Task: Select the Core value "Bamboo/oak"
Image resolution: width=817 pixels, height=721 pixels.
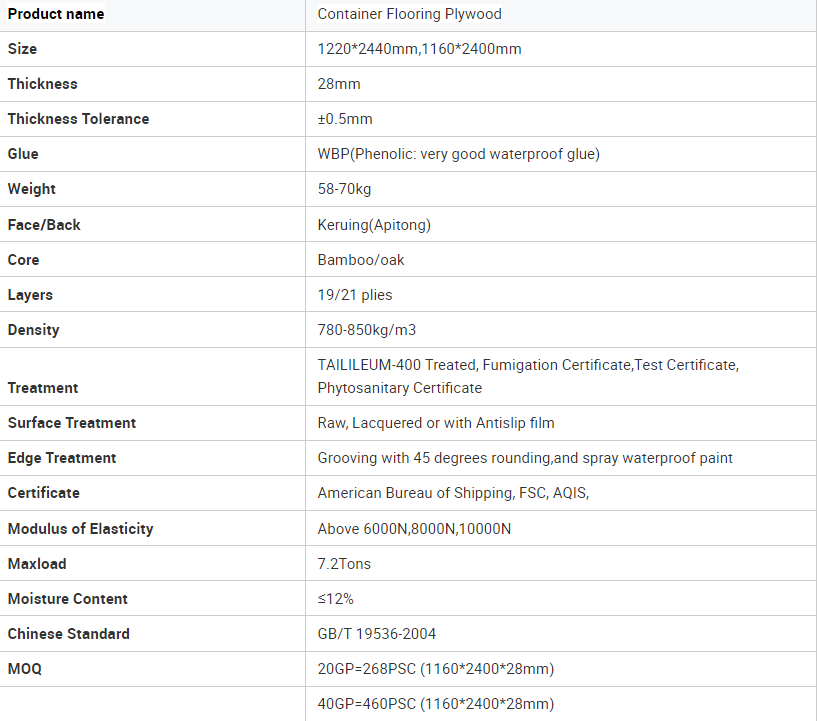Action: click(361, 260)
